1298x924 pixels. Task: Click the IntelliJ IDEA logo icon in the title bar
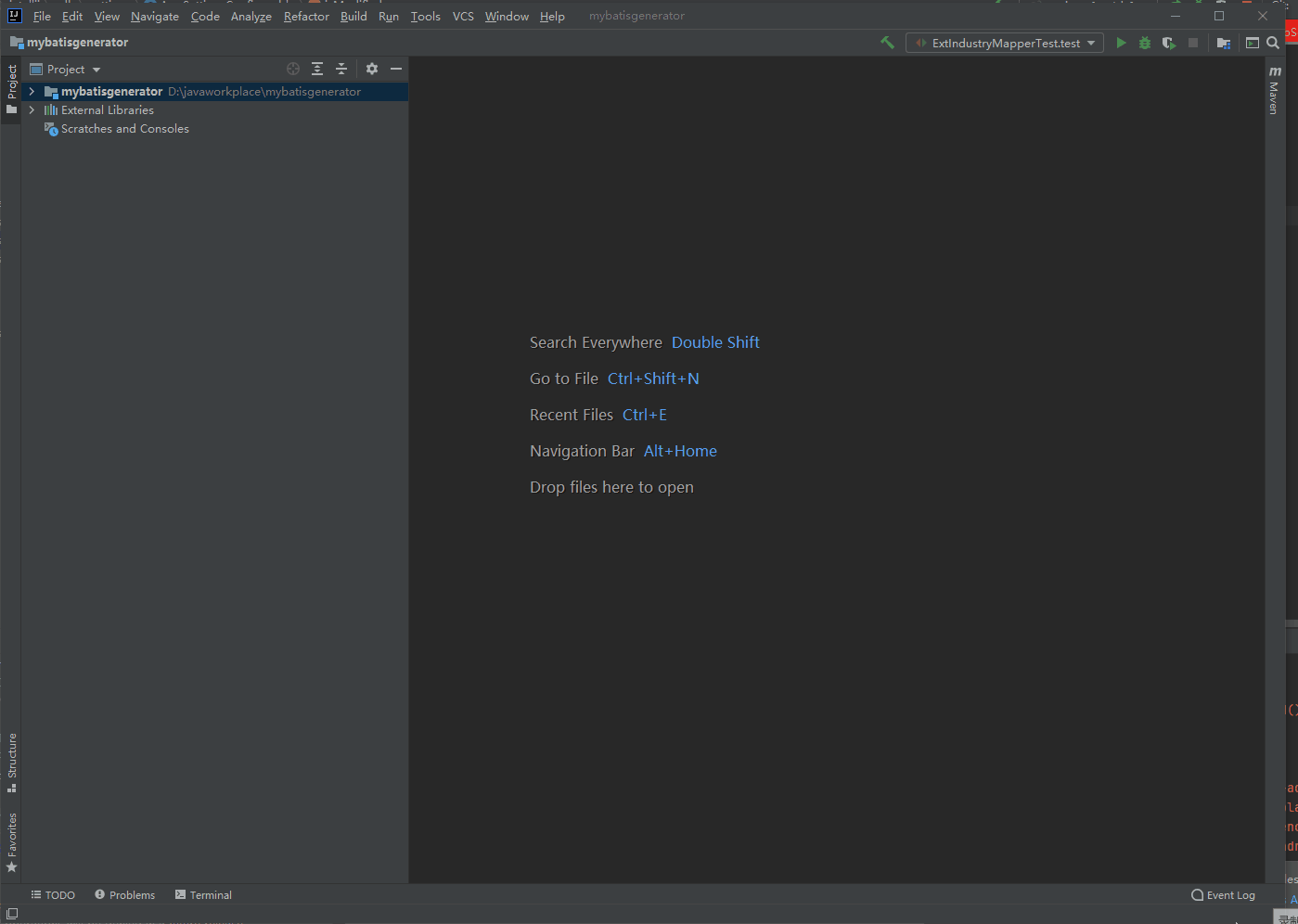click(14, 16)
